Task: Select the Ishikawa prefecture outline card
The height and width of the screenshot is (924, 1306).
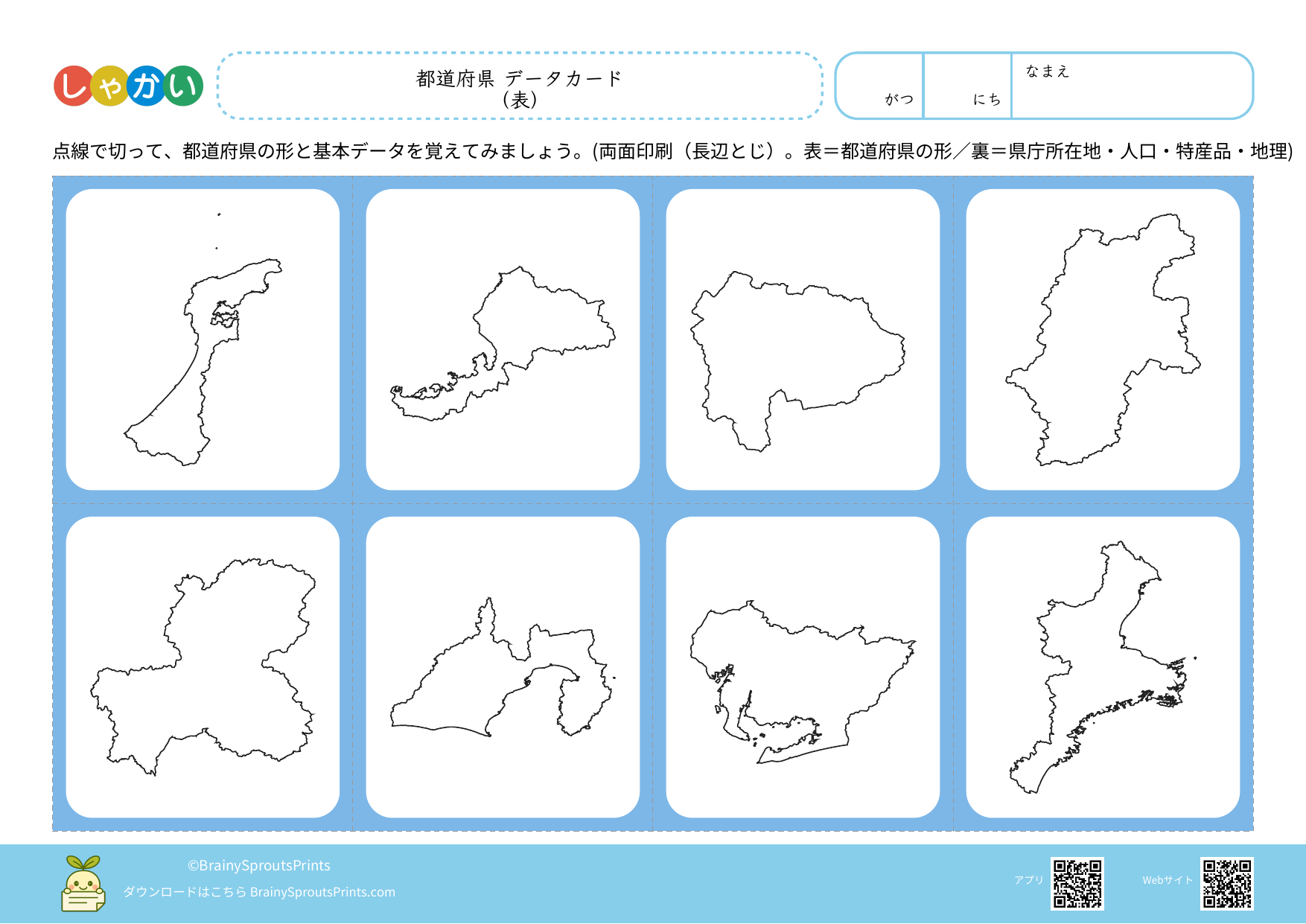Action: click(x=203, y=340)
